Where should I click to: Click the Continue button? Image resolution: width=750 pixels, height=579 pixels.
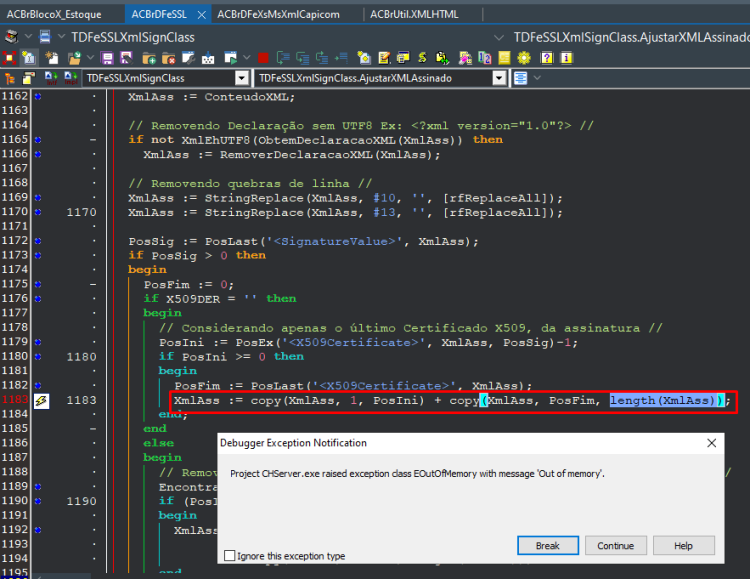(x=615, y=546)
